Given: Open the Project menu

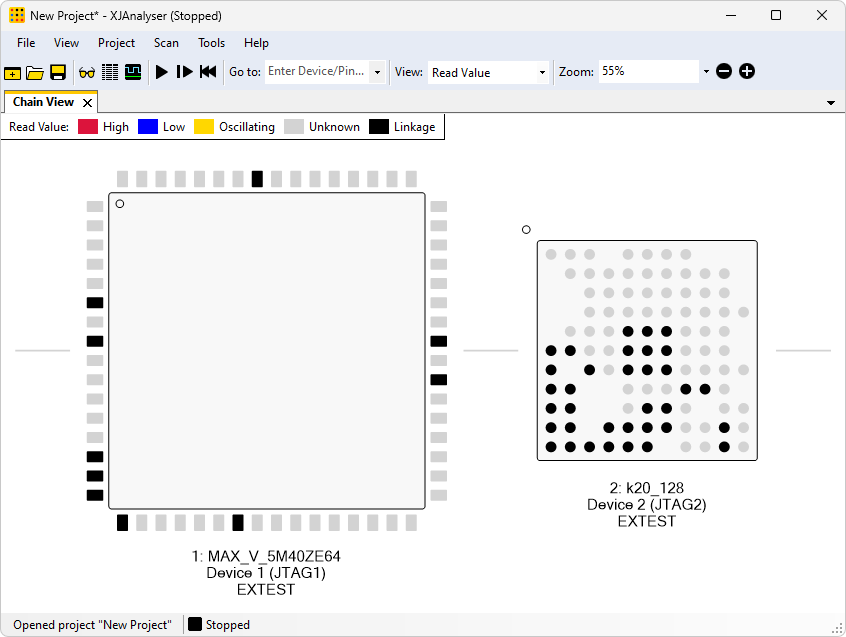Looking at the screenshot, I should click(x=116, y=43).
